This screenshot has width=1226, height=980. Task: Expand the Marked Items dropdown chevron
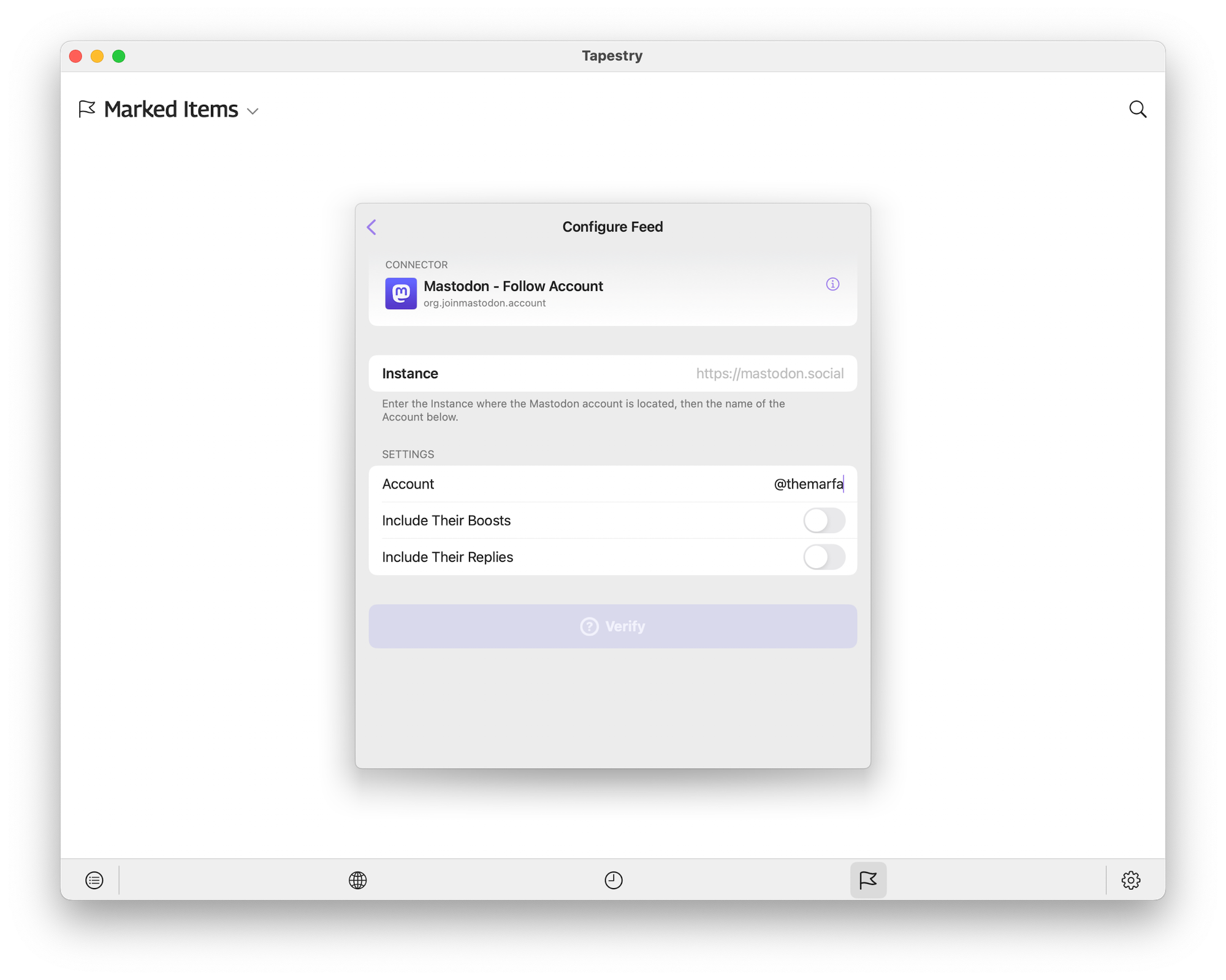click(253, 112)
